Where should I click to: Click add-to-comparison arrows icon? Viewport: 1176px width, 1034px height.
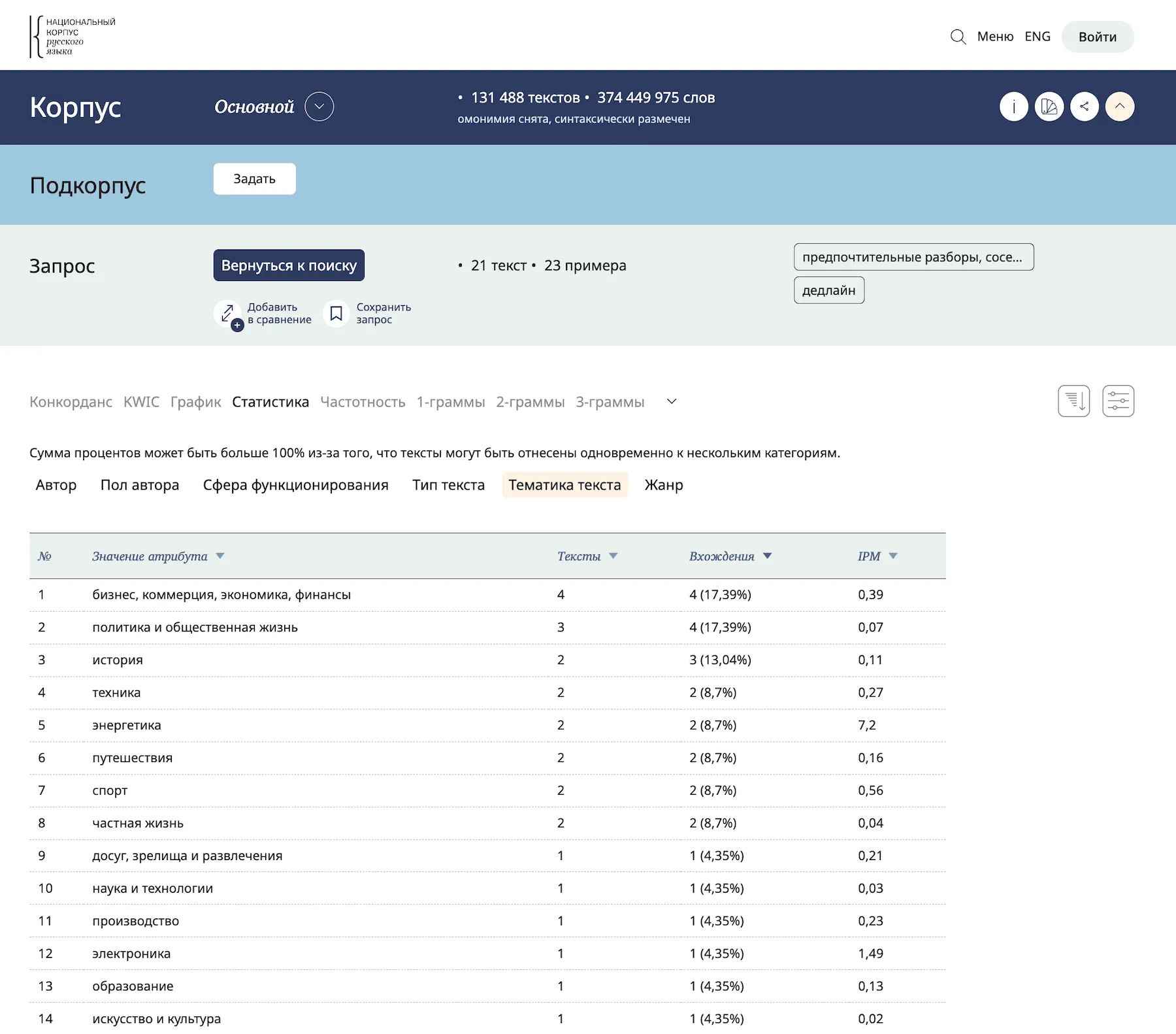[x=228, y=314]
